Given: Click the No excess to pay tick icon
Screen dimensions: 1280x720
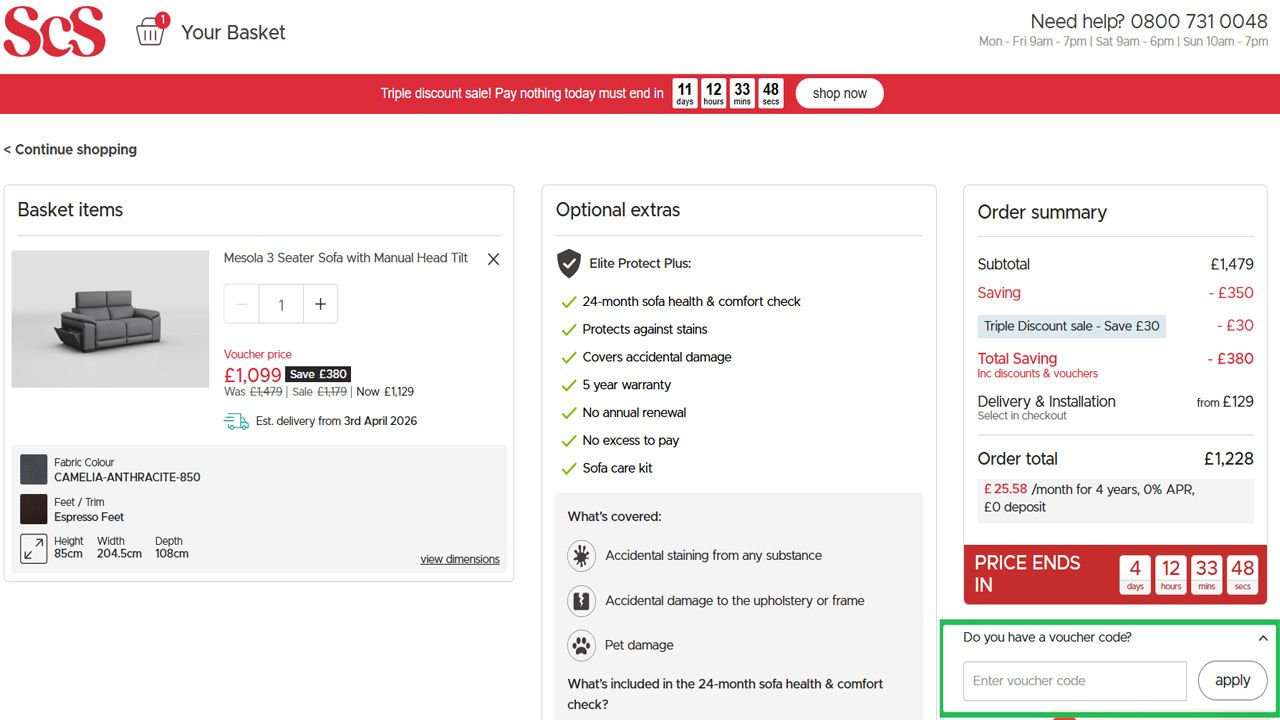Looking at the screenshot, I should (x=569, y=441).
